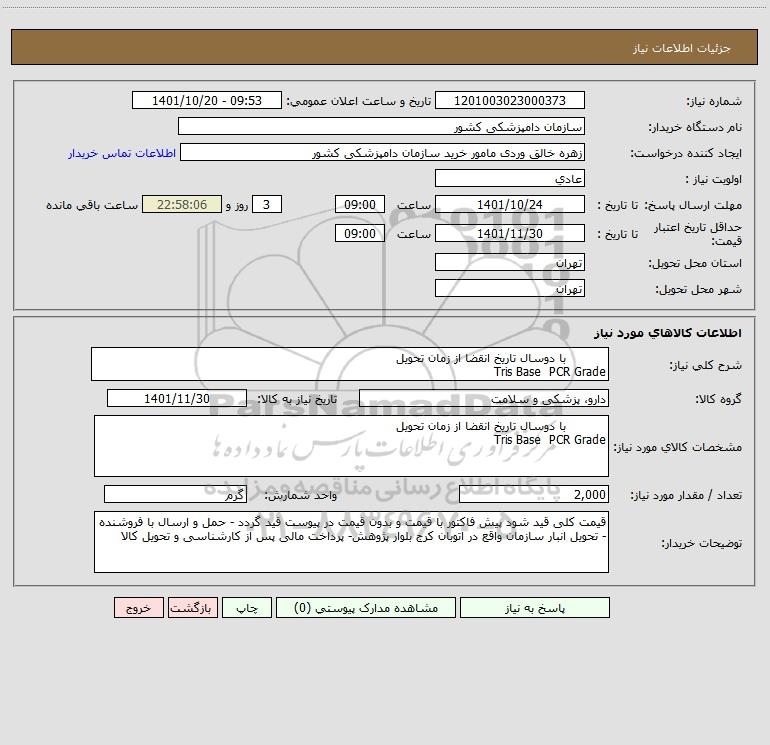Open مشاهده مدارک پیوستی (0) button

pyautogui.click(x=366, y=608)
